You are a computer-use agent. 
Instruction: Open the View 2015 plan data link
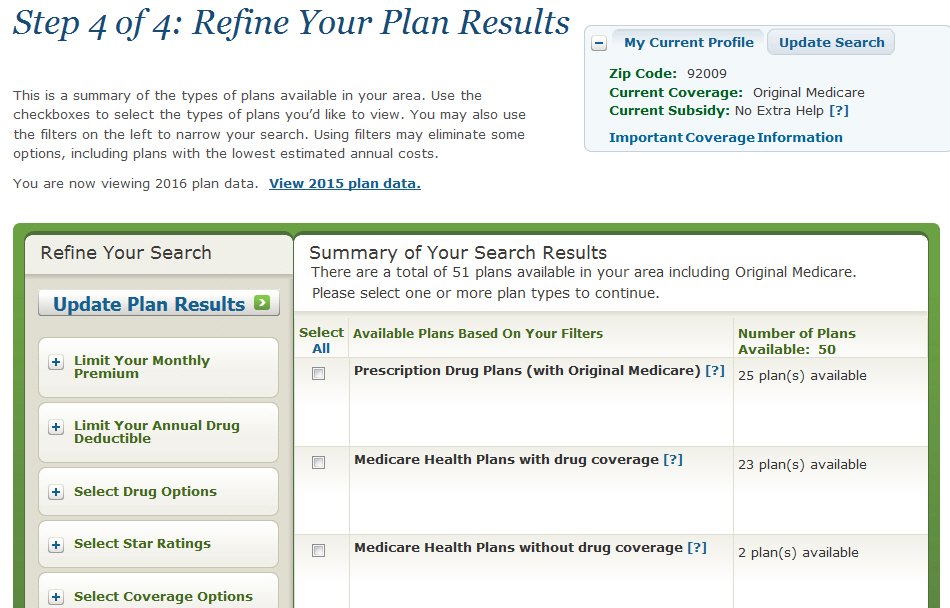(x=345, y=183)
